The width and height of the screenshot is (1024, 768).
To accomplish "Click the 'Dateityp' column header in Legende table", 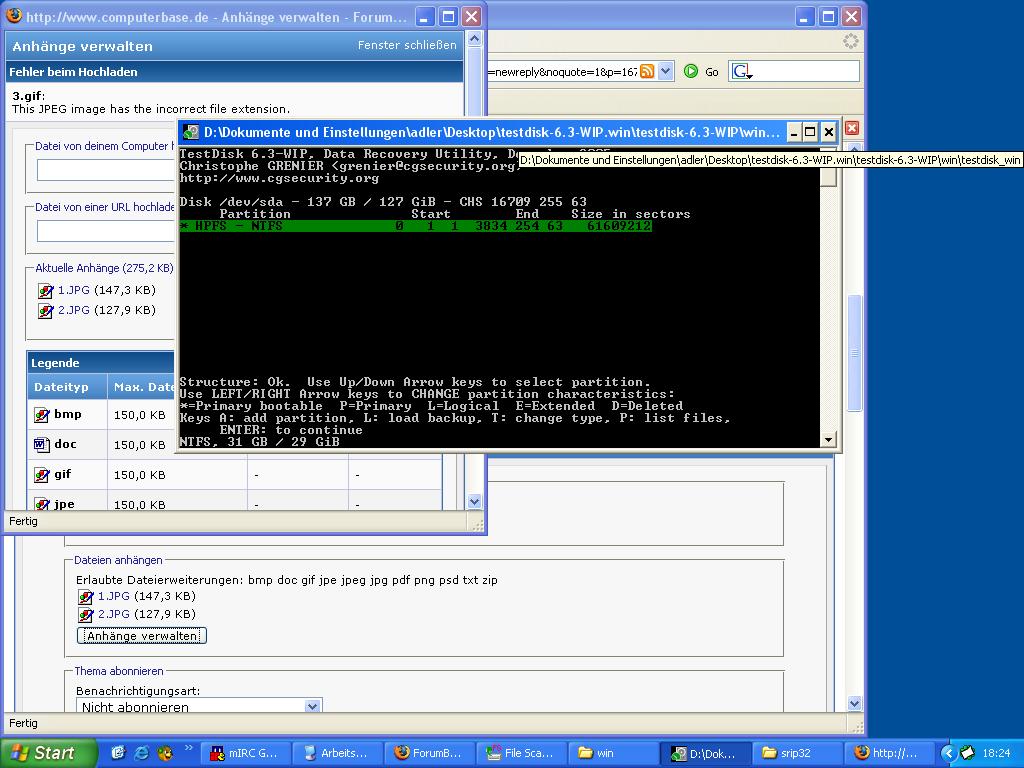I will [61, 387].
